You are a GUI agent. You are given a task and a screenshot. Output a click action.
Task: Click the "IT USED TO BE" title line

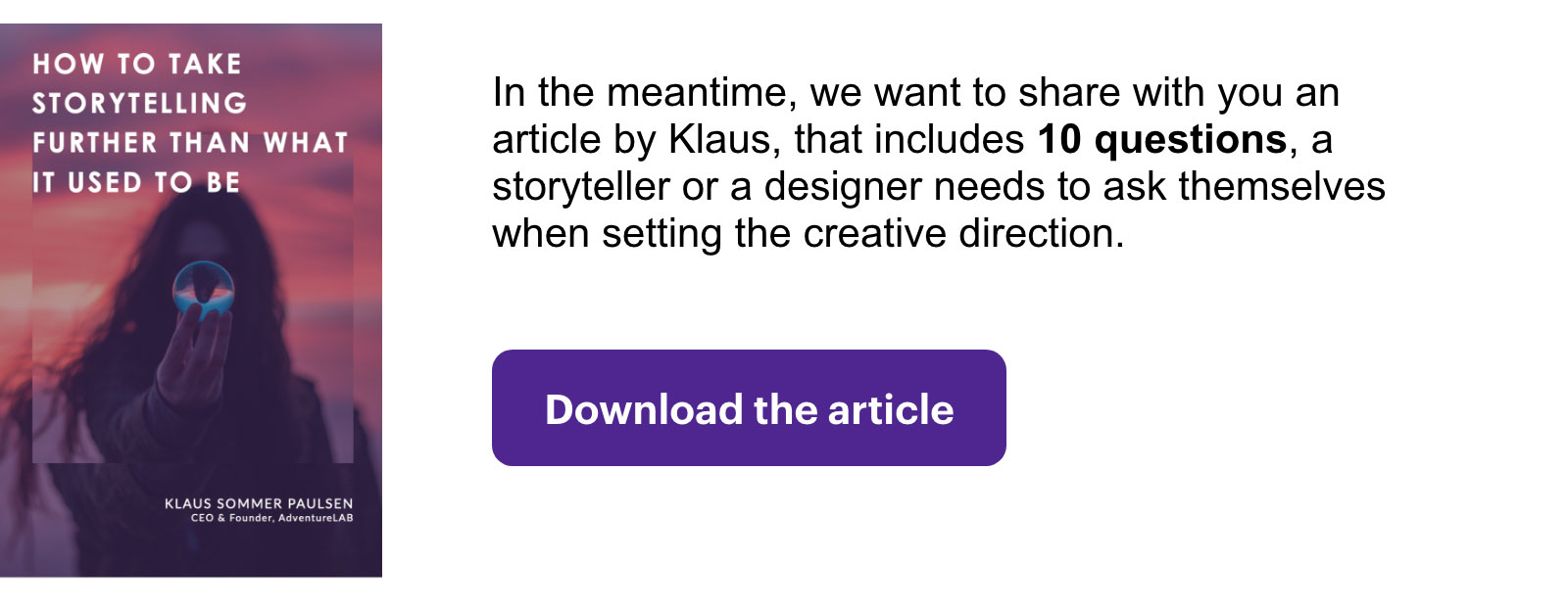[136, 182]
